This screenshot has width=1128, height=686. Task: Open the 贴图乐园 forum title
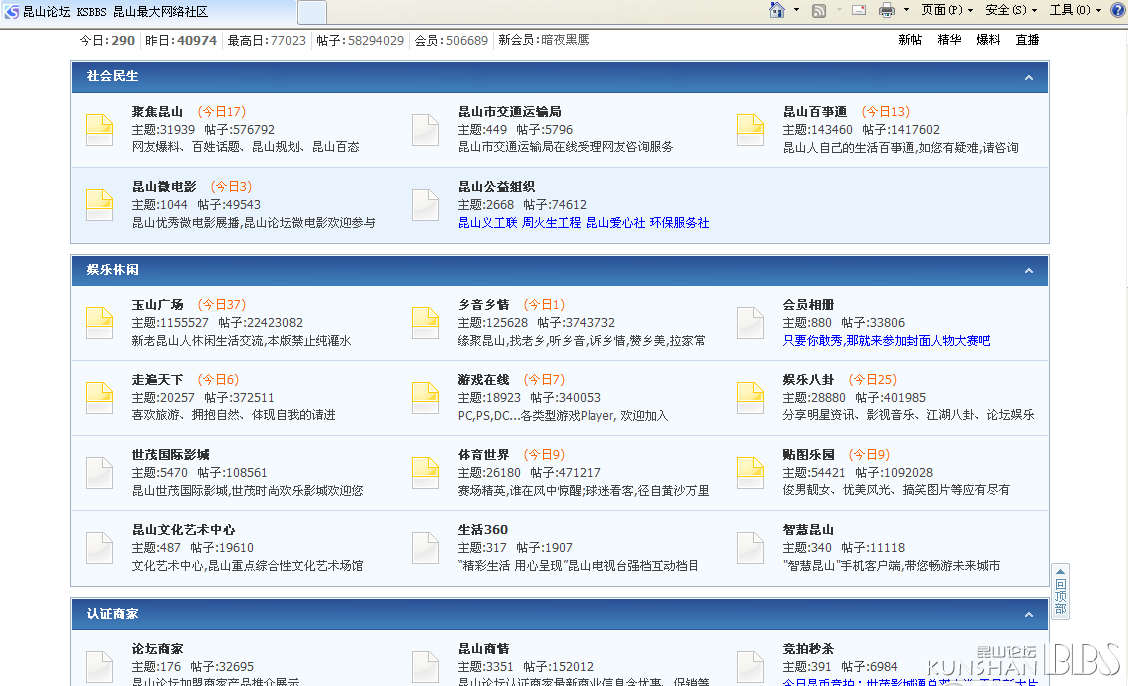tap(809, 455)
